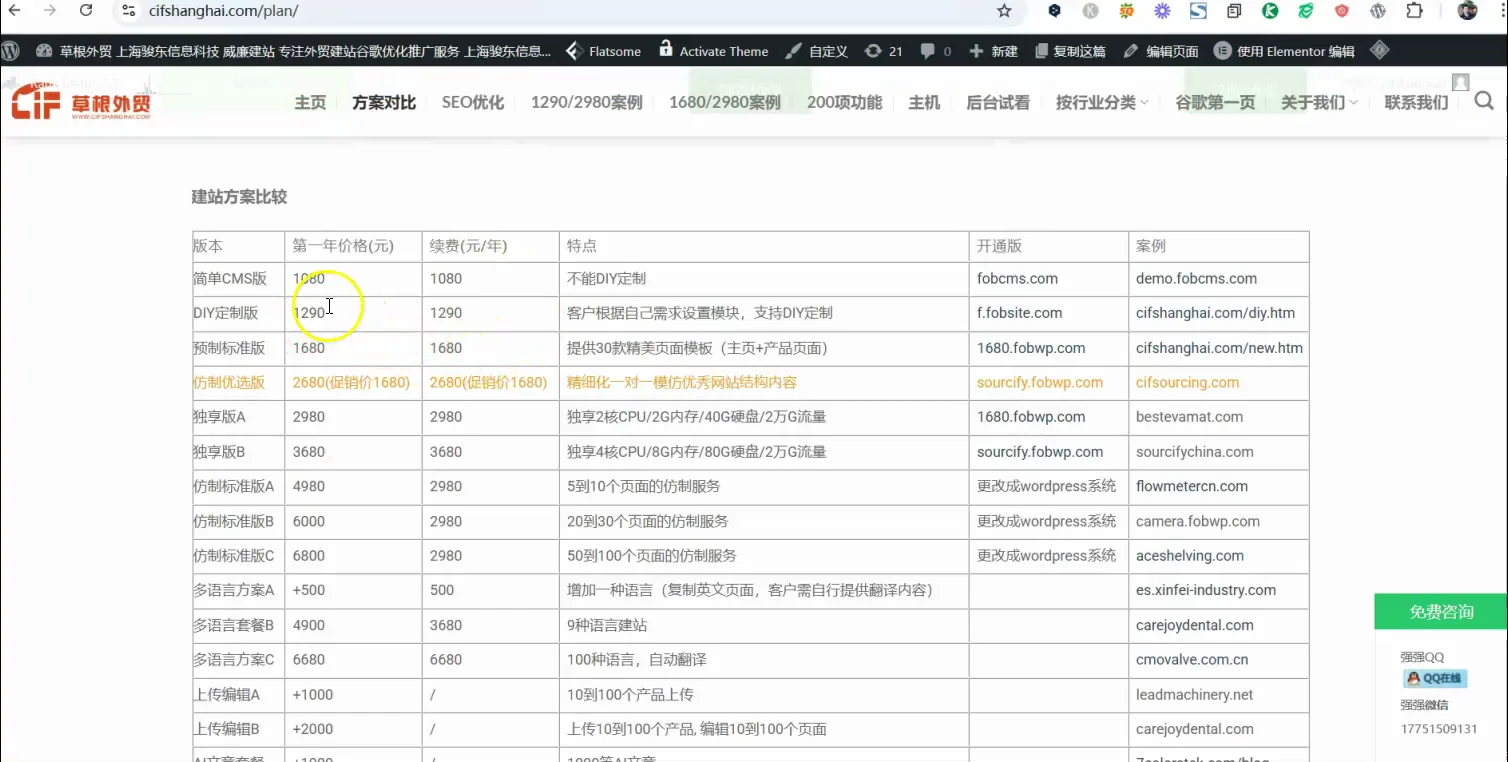Open link aceshelving.com
The height and width of the screenshot is (762, 1508).
pos(1190,556)
